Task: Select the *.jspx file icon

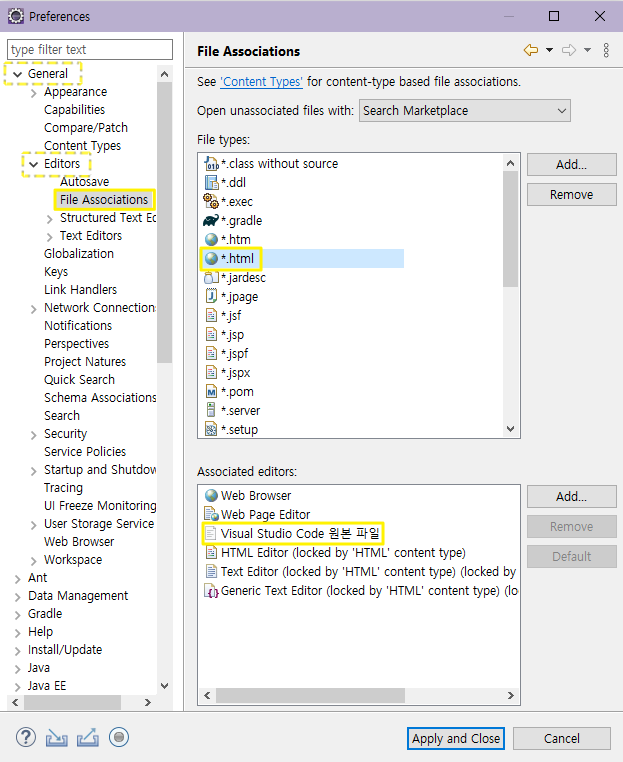Action: (211, 373)
